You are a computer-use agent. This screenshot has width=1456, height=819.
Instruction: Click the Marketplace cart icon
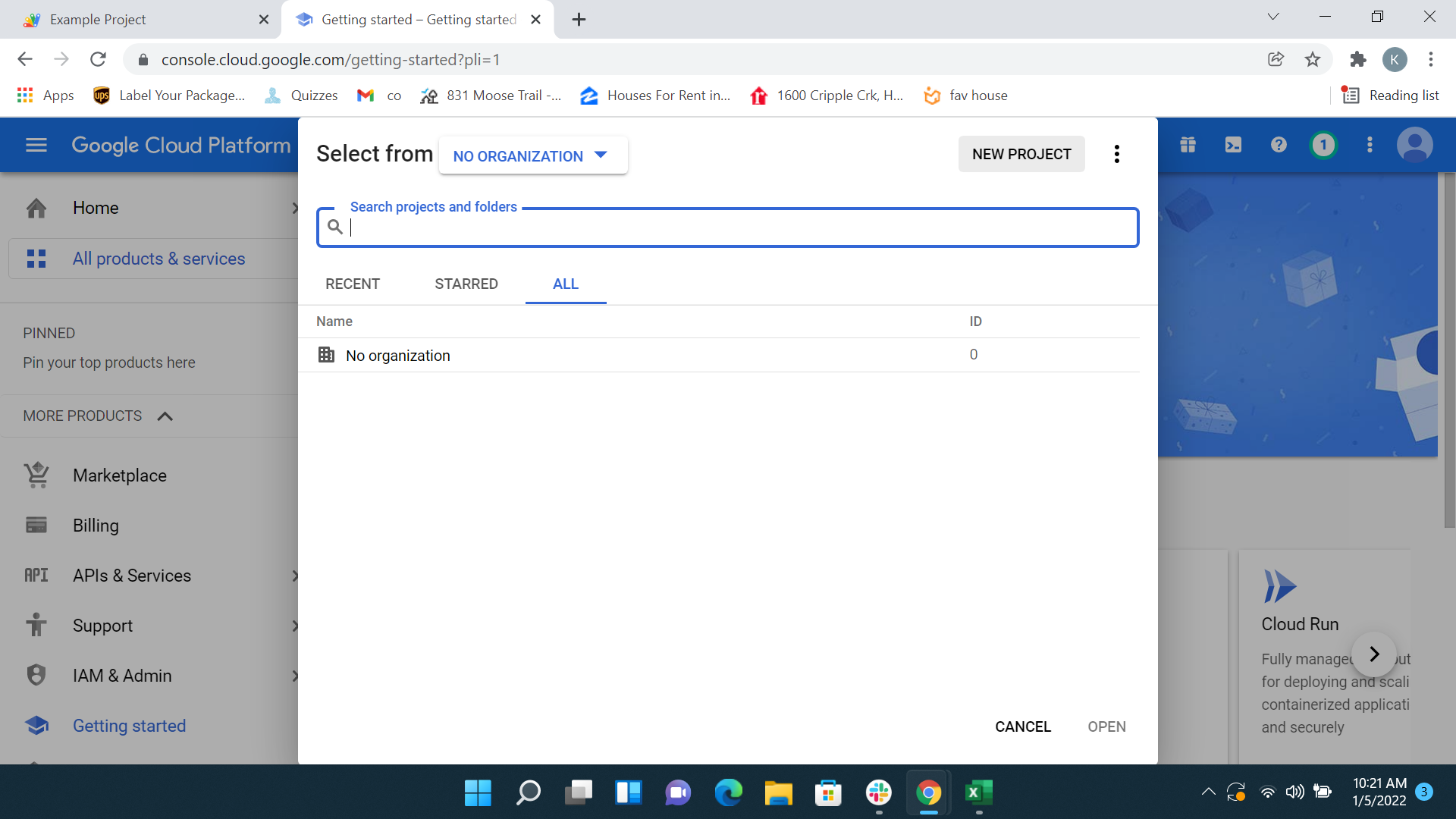(x=36, y=475)
